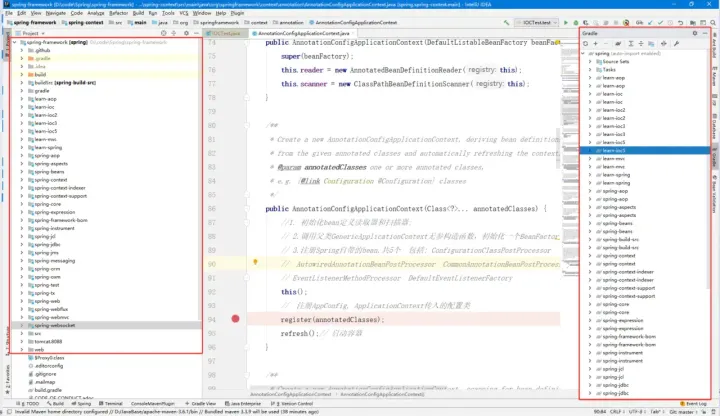Hide the Gradle tool window
The width and height of the screenshot is (720, 416).
coord(705,33)
